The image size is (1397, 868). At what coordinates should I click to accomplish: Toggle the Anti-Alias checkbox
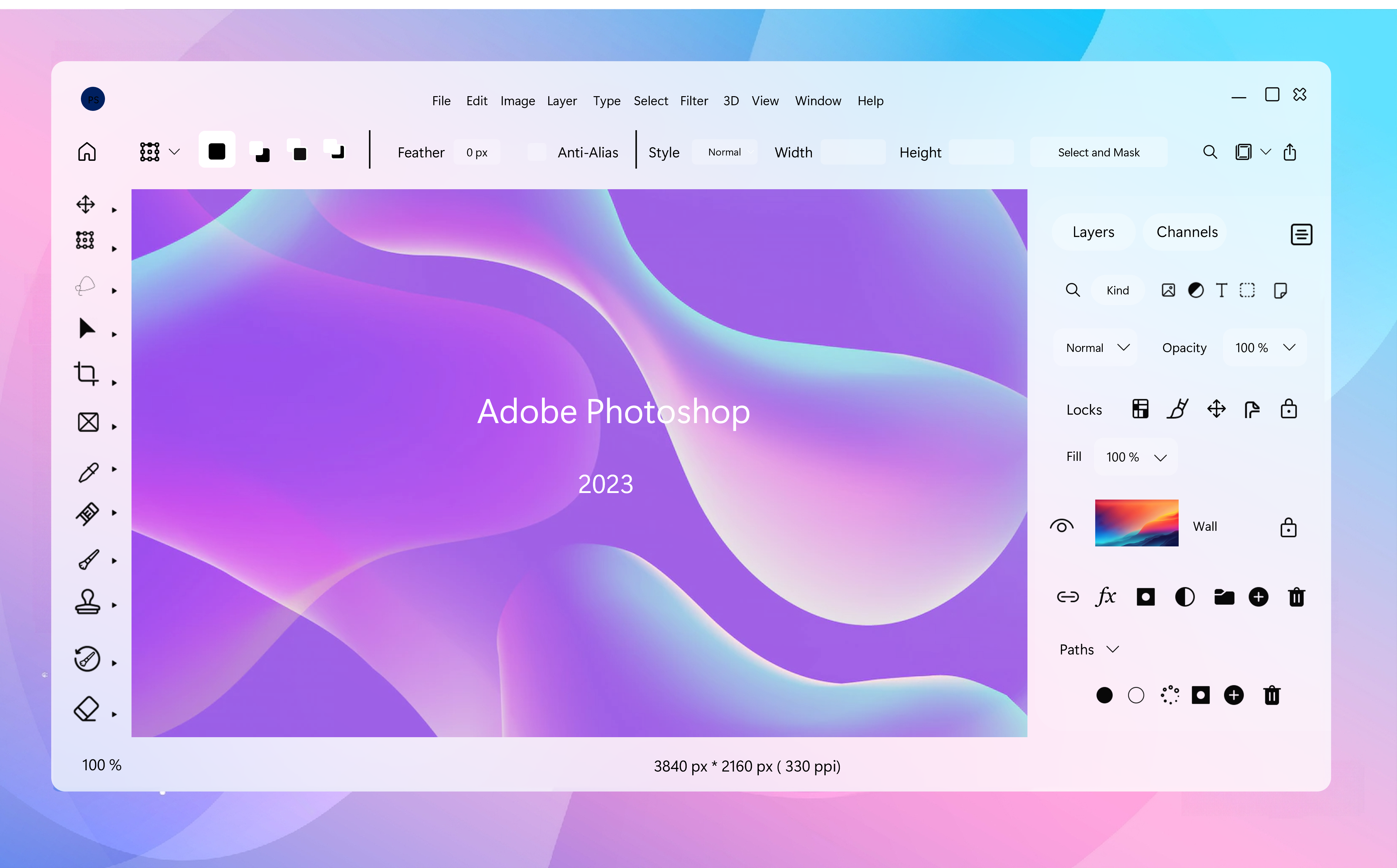click(536, 152)
